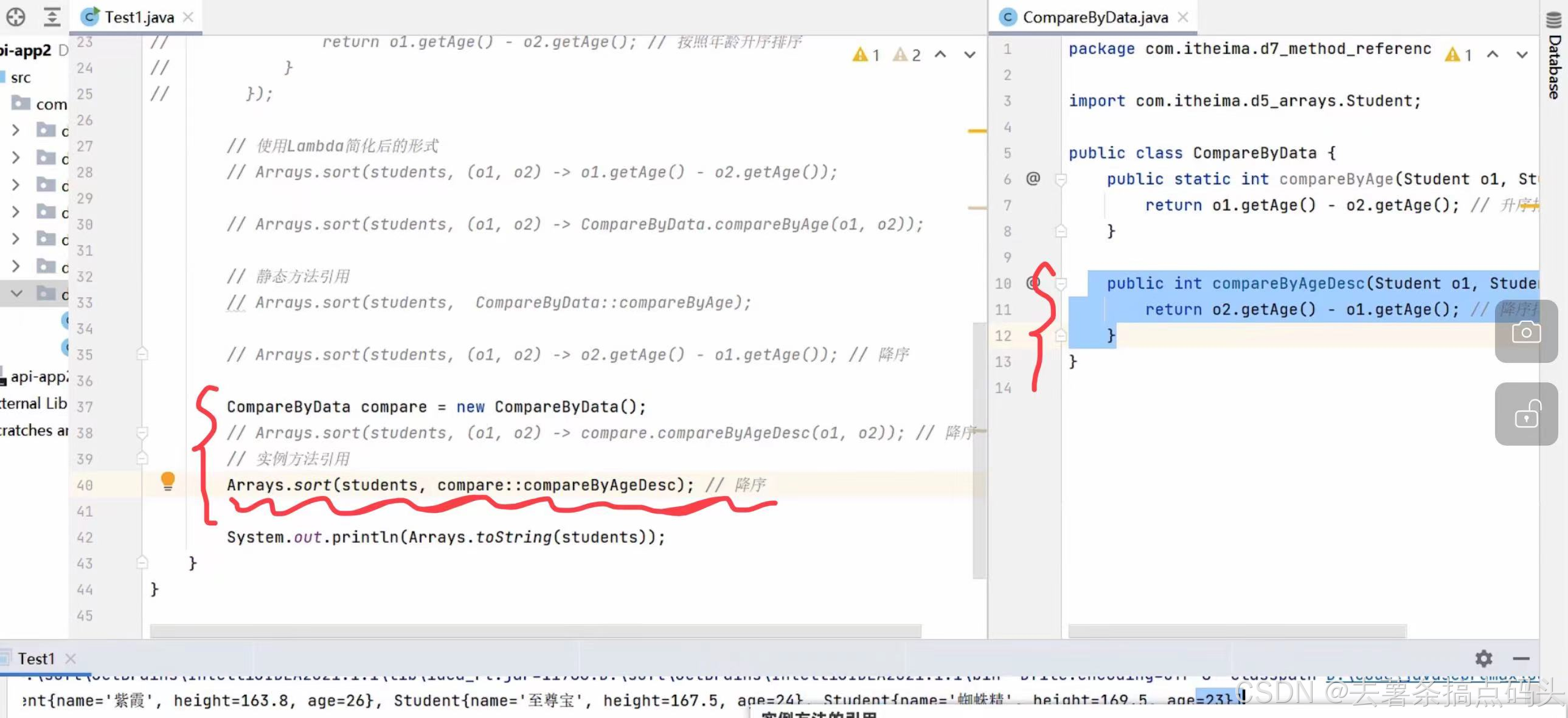Click yellow warning stripe marker near line 26
The image size is (1568, 718).
coord(976,131)
